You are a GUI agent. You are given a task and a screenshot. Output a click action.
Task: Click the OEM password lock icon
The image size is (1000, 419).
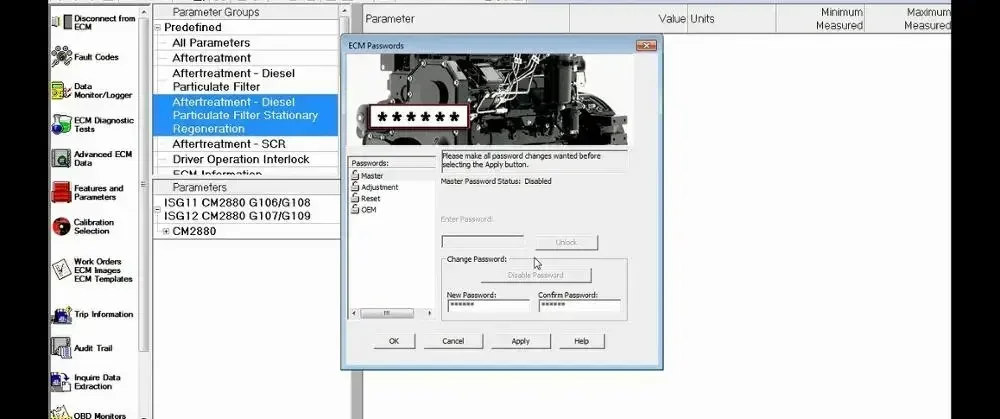(x=355, y=209)
